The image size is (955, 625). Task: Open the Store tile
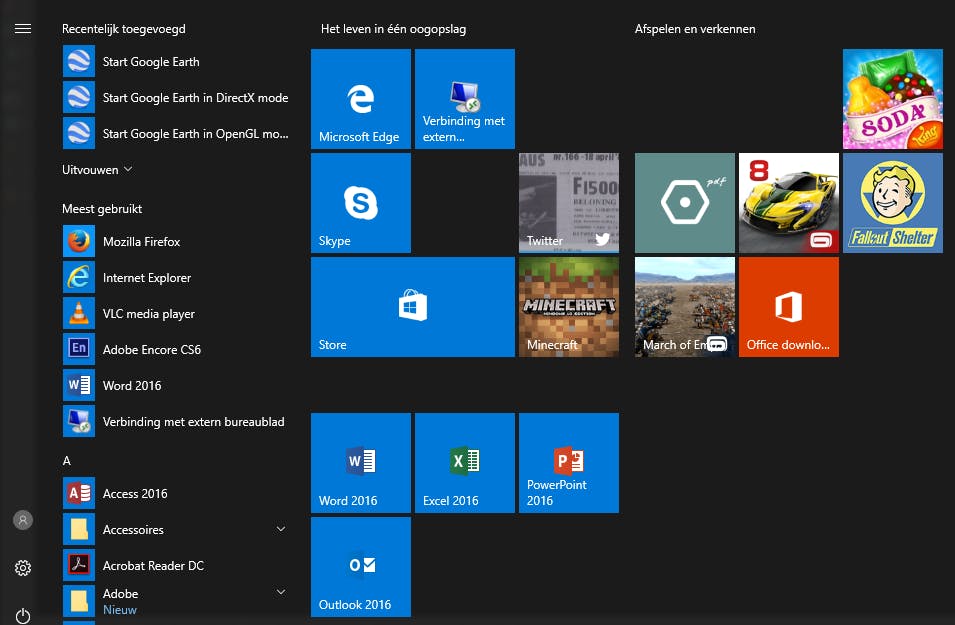click(412, 307)
